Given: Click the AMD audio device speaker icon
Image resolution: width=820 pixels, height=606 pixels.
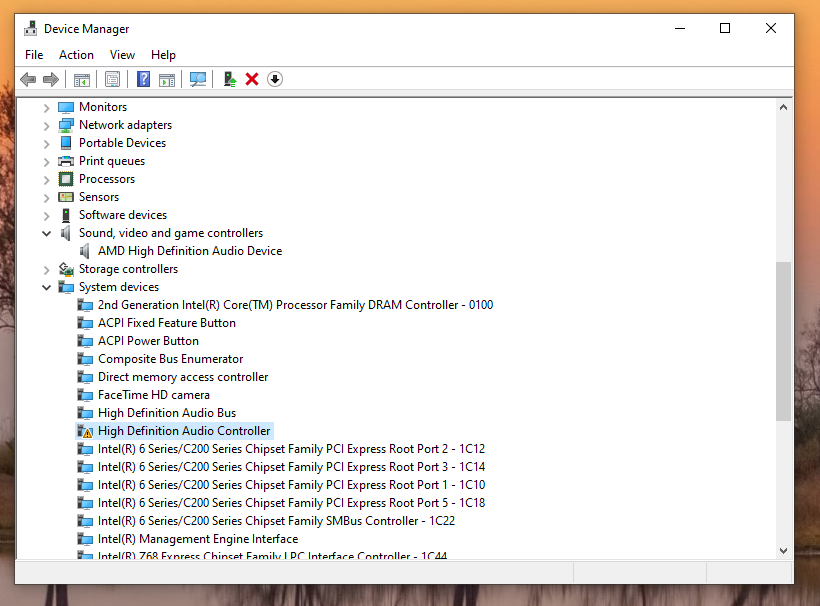Looking at the screenshot, I should 85,251.
